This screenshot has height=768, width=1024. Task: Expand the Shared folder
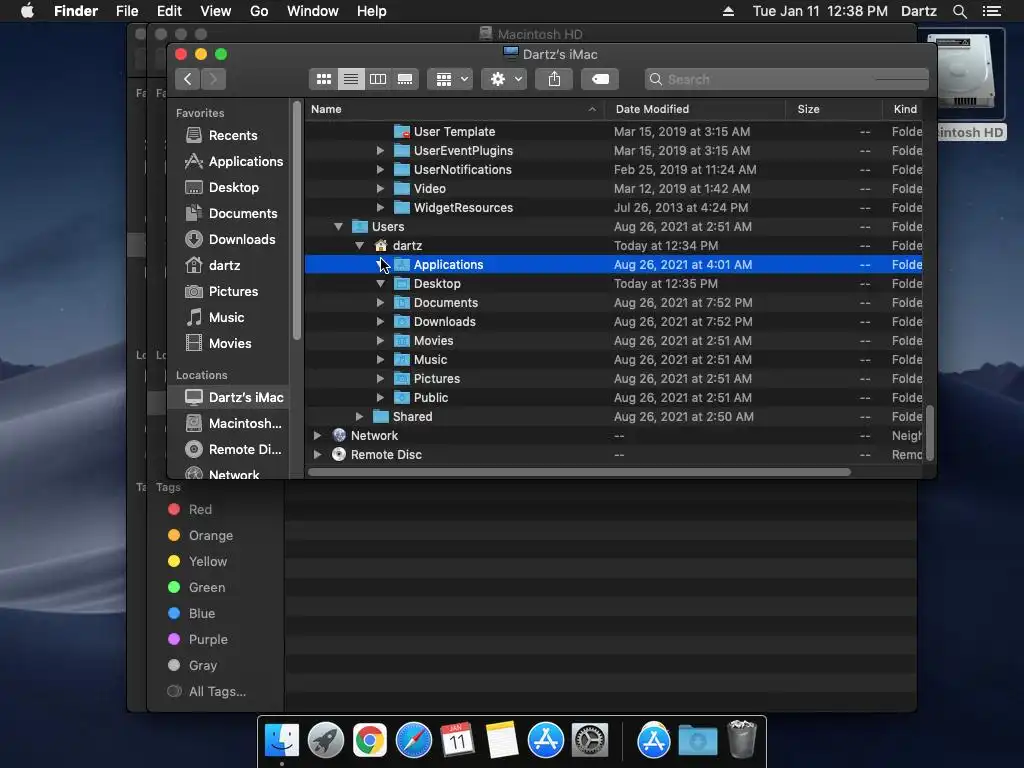point(359,417)
